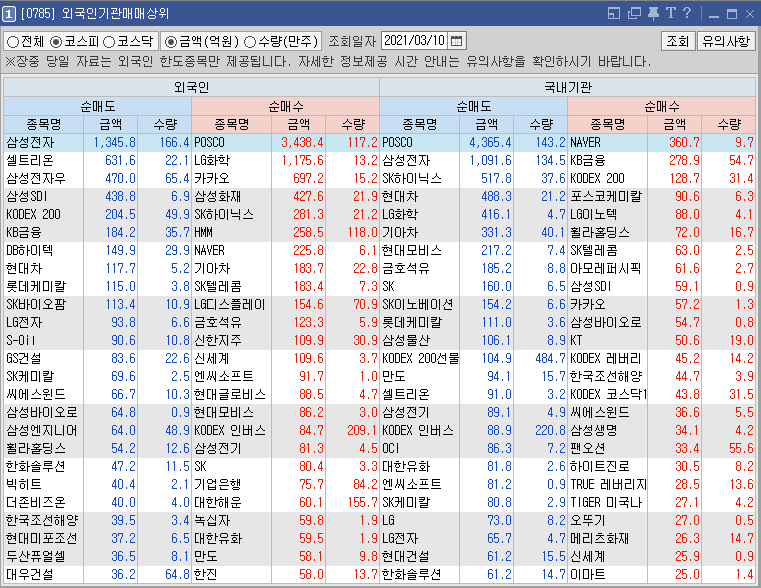Screen dimensions: 761x588
Task: Select 삼성전자 in foreign net sell list
Action: click(x=30, y=143)
